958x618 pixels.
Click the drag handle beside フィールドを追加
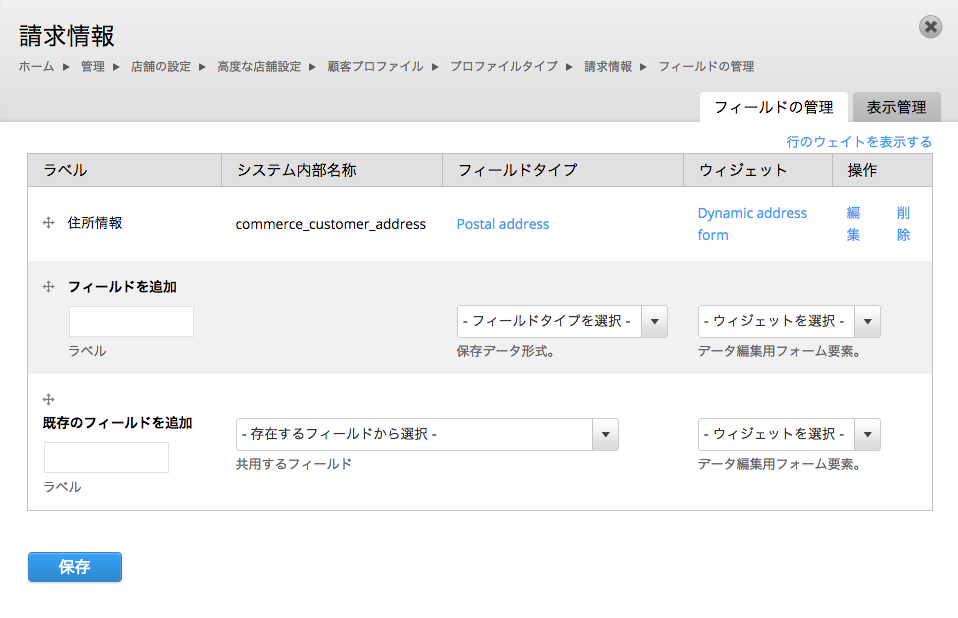47,286
